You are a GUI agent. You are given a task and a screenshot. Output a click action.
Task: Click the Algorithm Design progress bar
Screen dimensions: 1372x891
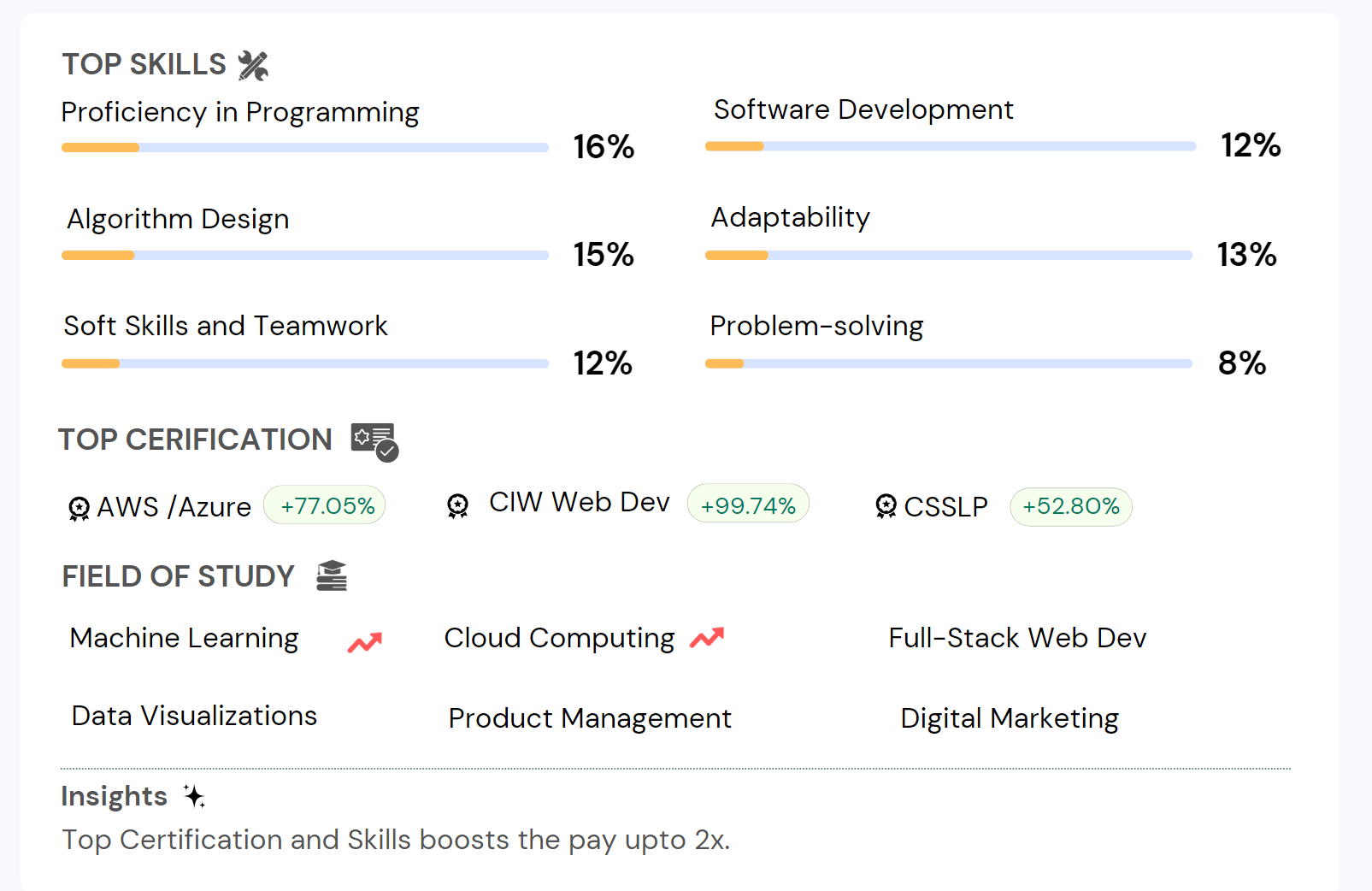[305, 255]
